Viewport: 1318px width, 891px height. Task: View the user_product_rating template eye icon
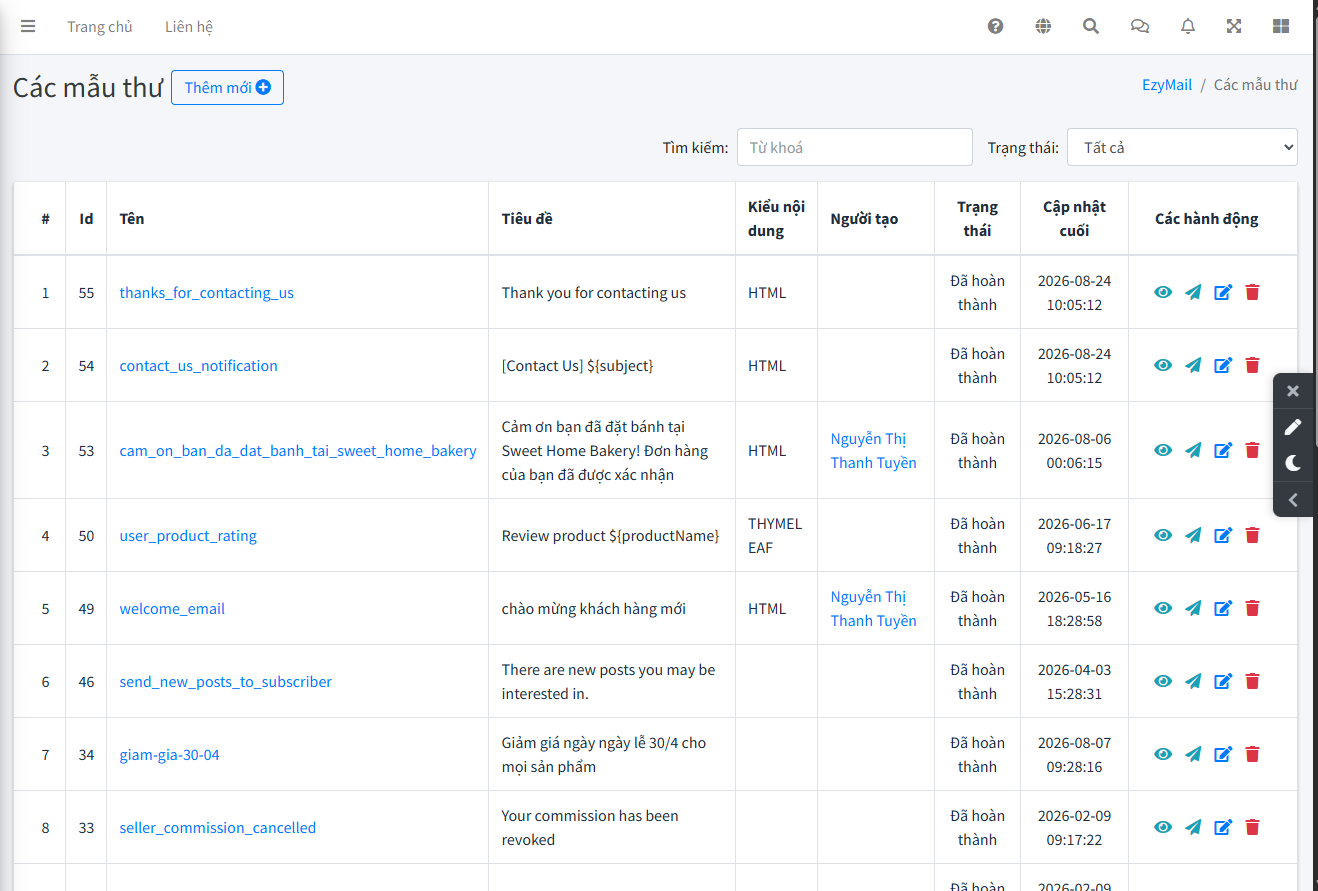[x=1163, y=535]
